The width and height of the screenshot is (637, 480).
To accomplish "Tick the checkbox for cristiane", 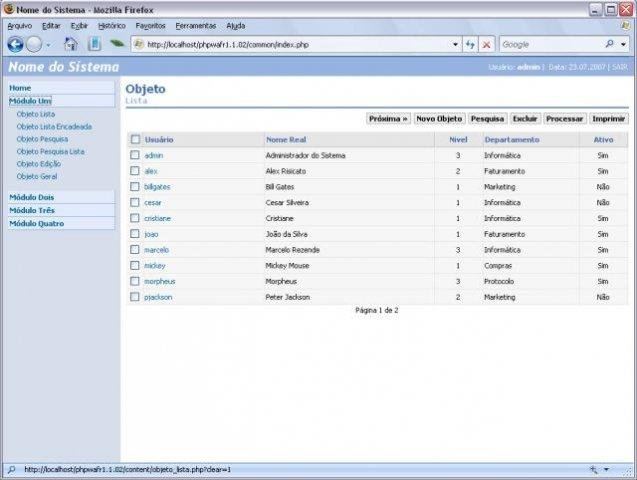I will tap(135, 218).
